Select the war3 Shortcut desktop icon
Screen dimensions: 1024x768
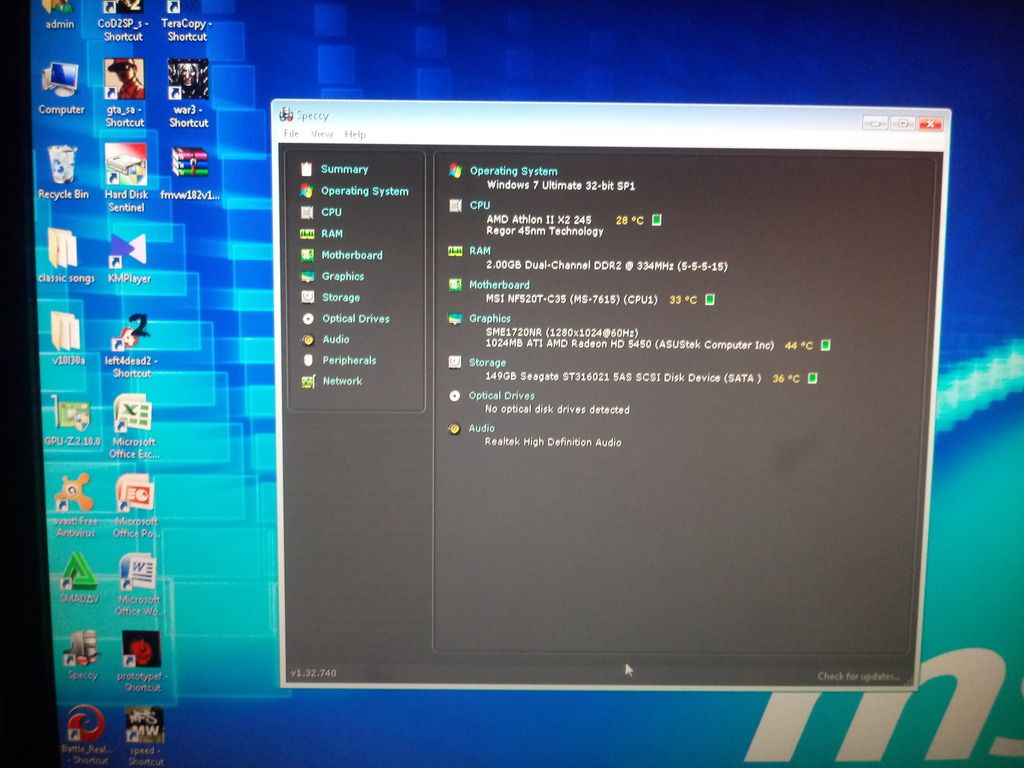pyautogui.click(x=188, y=93)
